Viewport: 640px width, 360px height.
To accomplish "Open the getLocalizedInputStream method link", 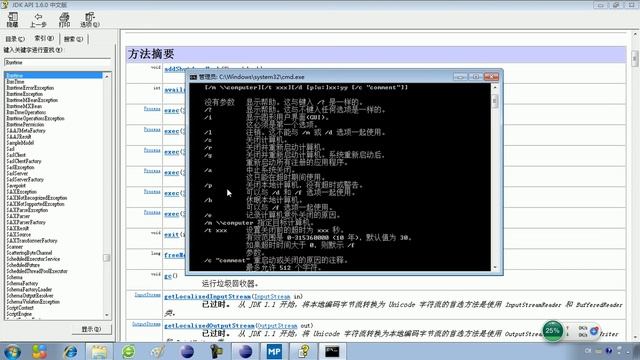I will click(x=207, y=297).
